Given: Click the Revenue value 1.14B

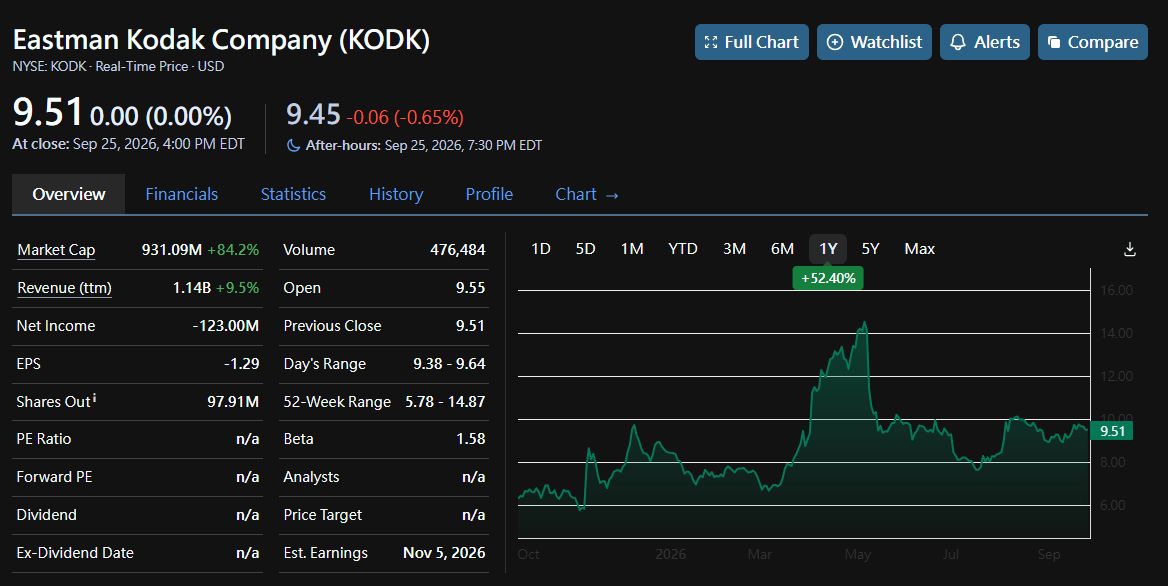Looking at the screenshot, I should [x=191, y=288].
